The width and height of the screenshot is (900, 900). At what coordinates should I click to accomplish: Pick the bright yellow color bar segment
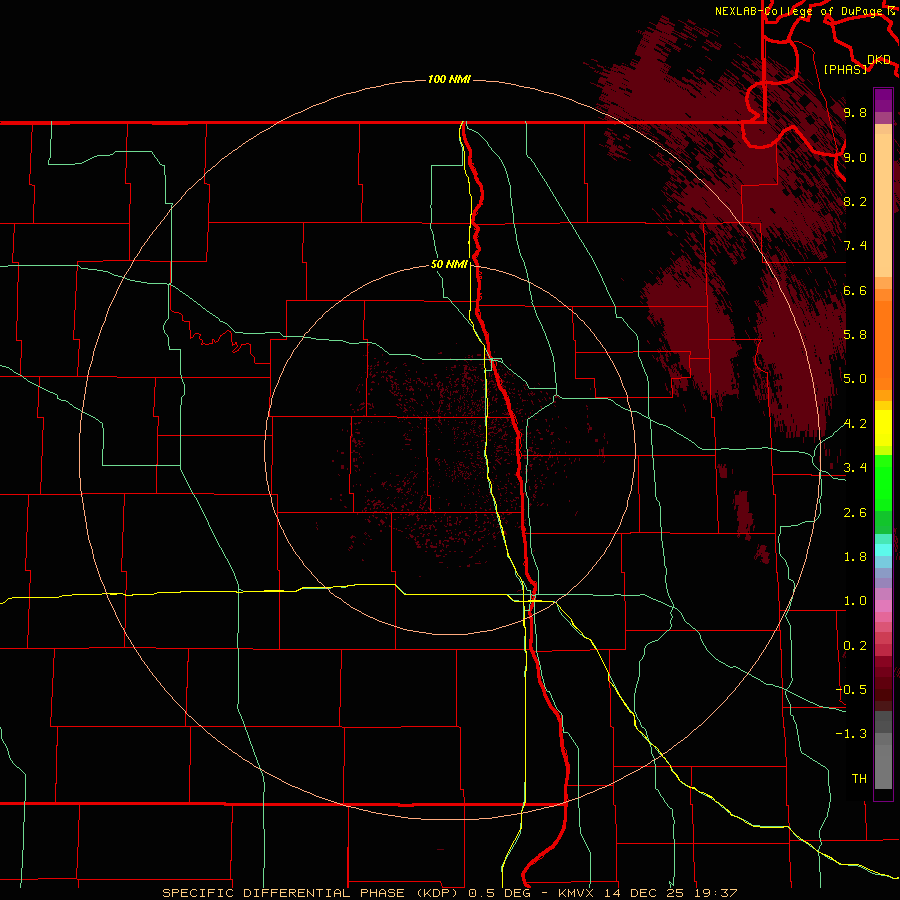point(883,428)
